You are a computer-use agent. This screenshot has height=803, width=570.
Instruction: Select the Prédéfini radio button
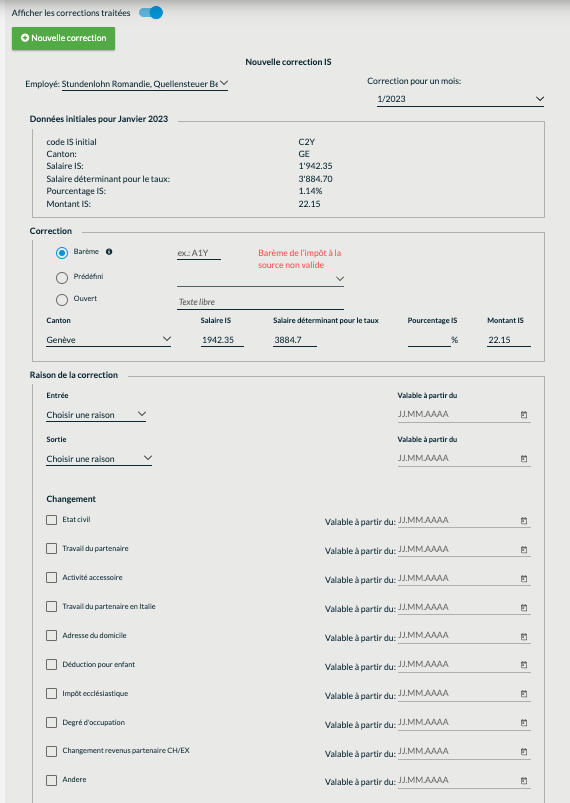[x=62, y=278]
